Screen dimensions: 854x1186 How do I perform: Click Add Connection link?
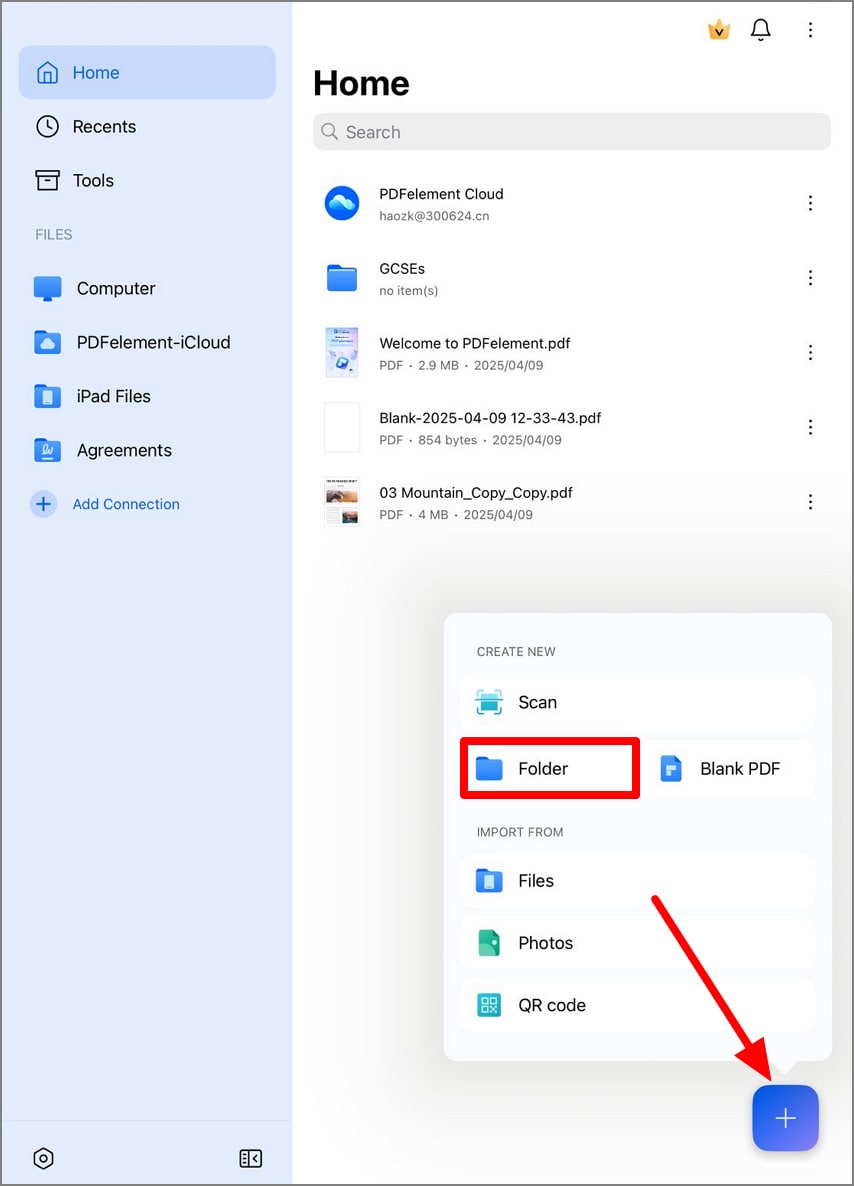click(126, 504)
